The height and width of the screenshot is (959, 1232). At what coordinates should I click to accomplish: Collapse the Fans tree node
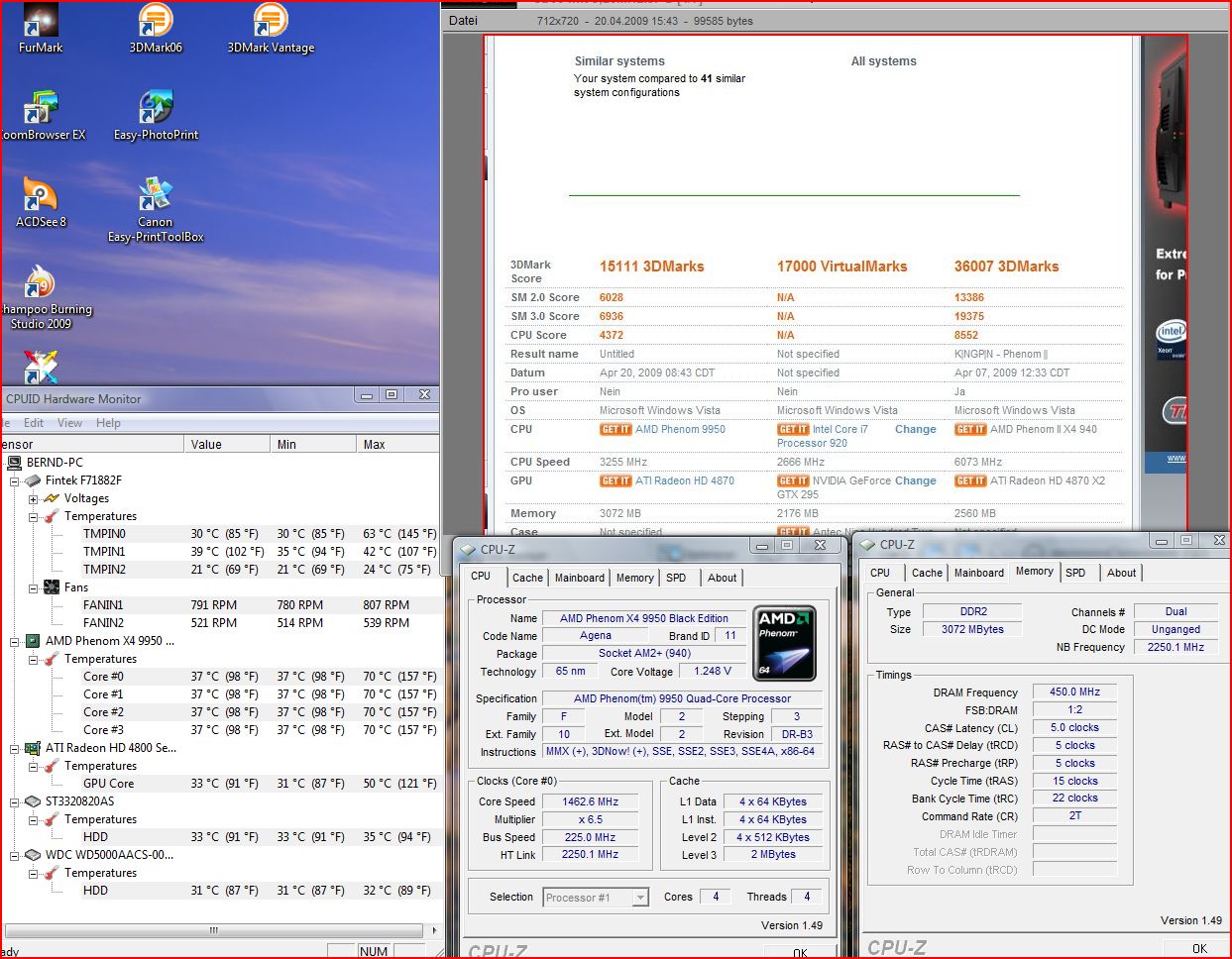point(33,588)
